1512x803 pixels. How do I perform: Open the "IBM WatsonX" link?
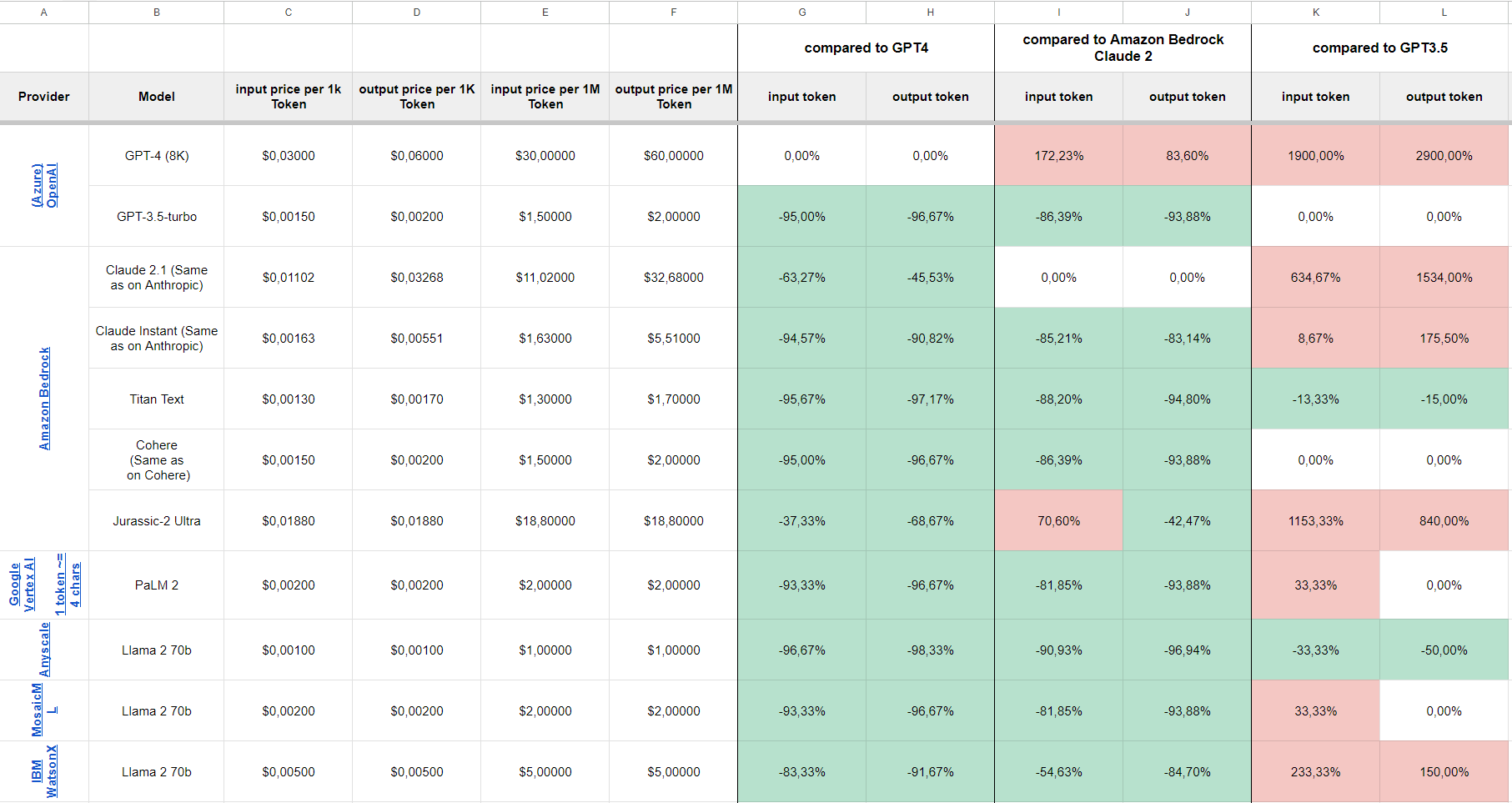tap(43, 771)
